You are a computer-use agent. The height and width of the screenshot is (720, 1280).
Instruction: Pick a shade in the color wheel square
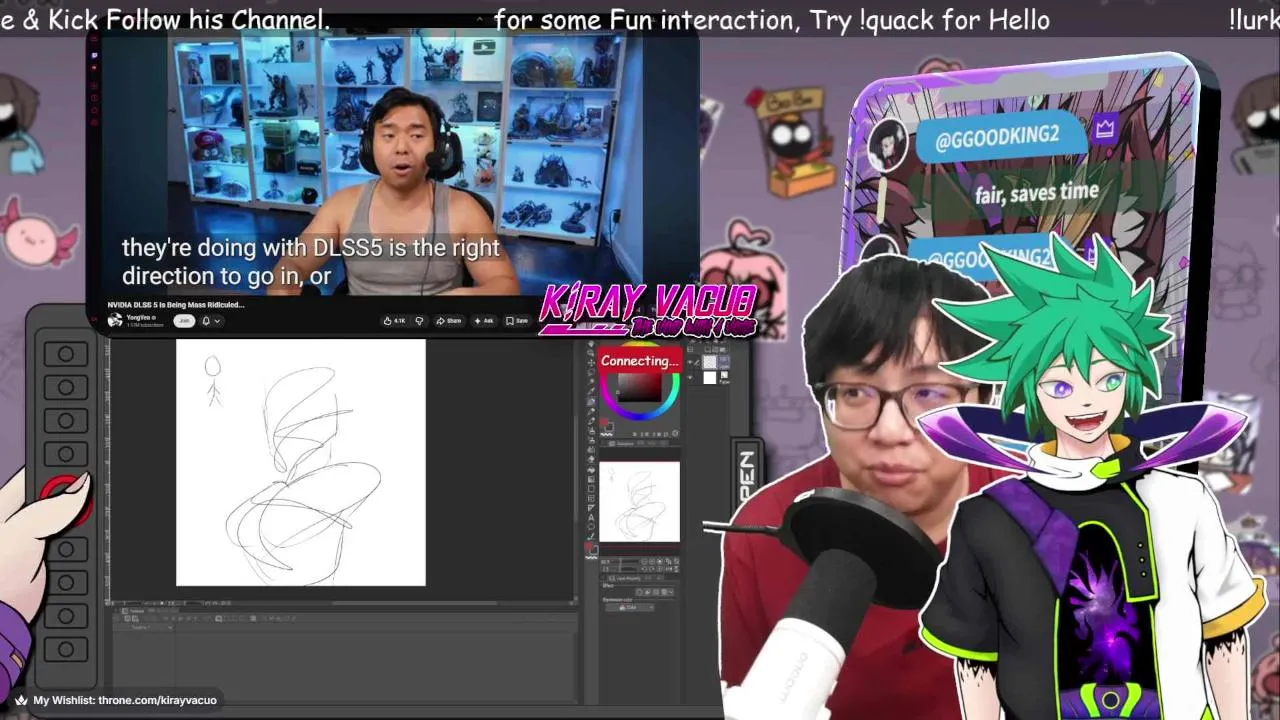click(x=639, y=389)
